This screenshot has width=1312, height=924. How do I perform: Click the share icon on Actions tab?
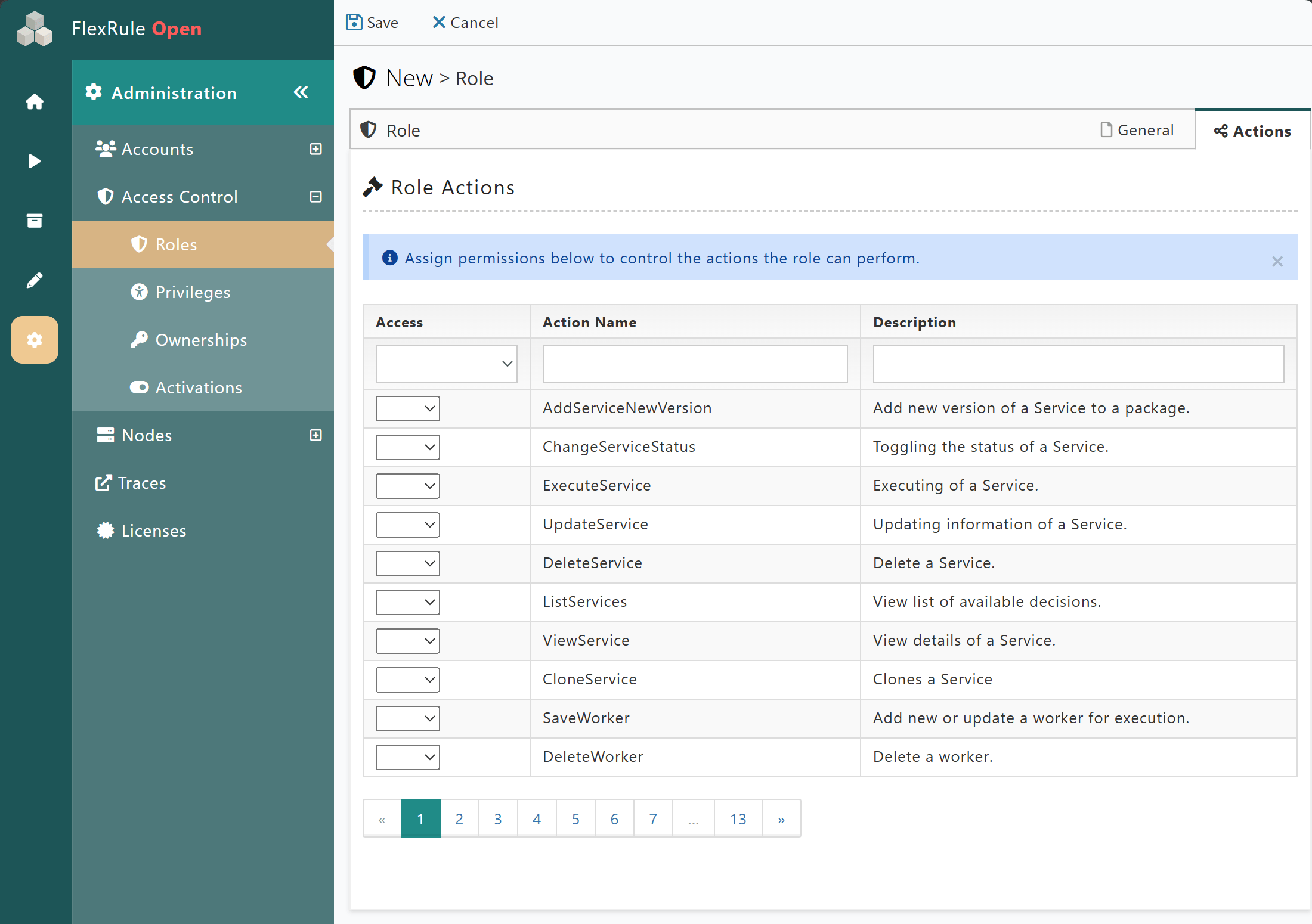[1221, 131]
